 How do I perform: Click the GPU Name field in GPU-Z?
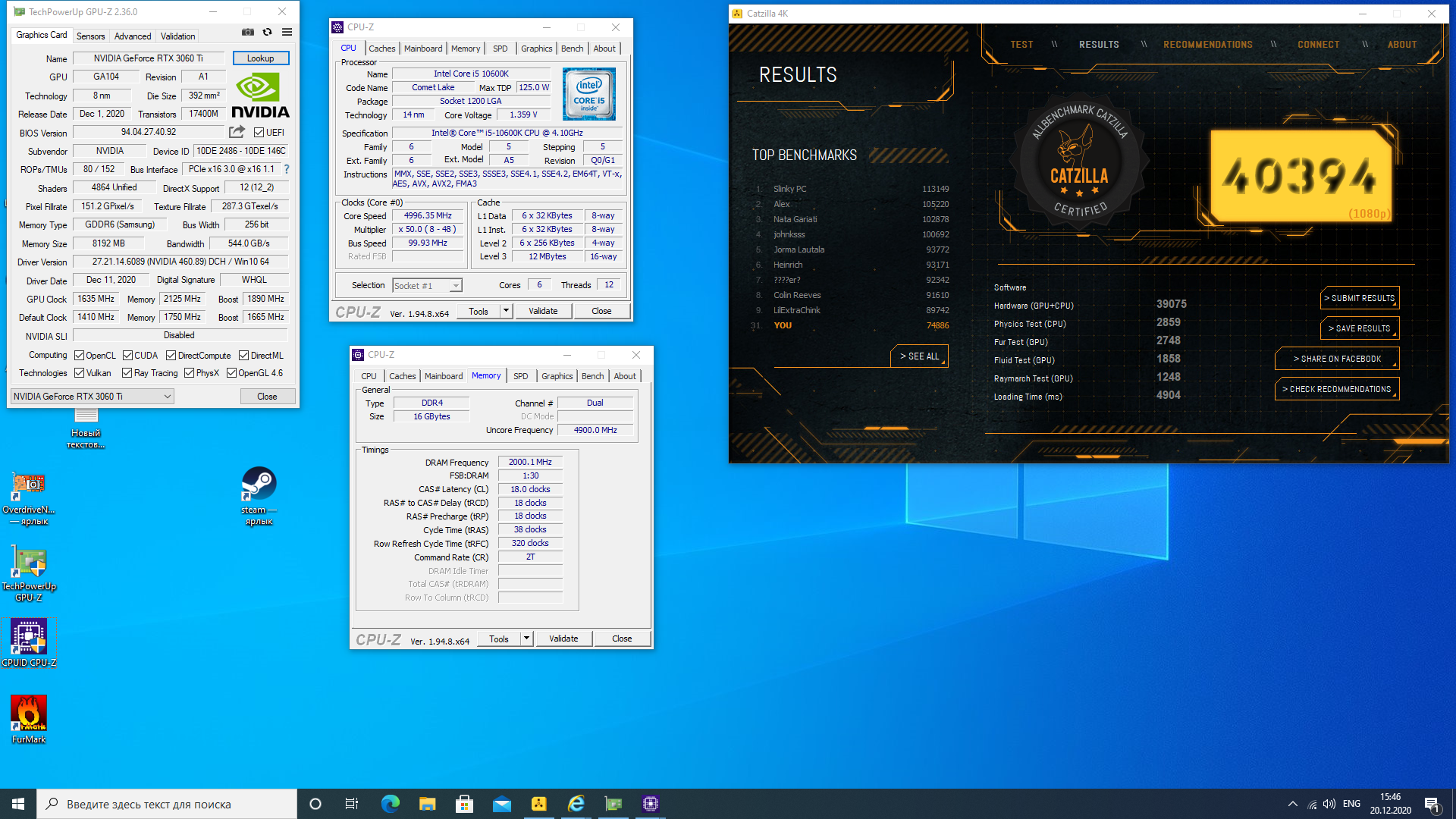[x=148, y=58]
